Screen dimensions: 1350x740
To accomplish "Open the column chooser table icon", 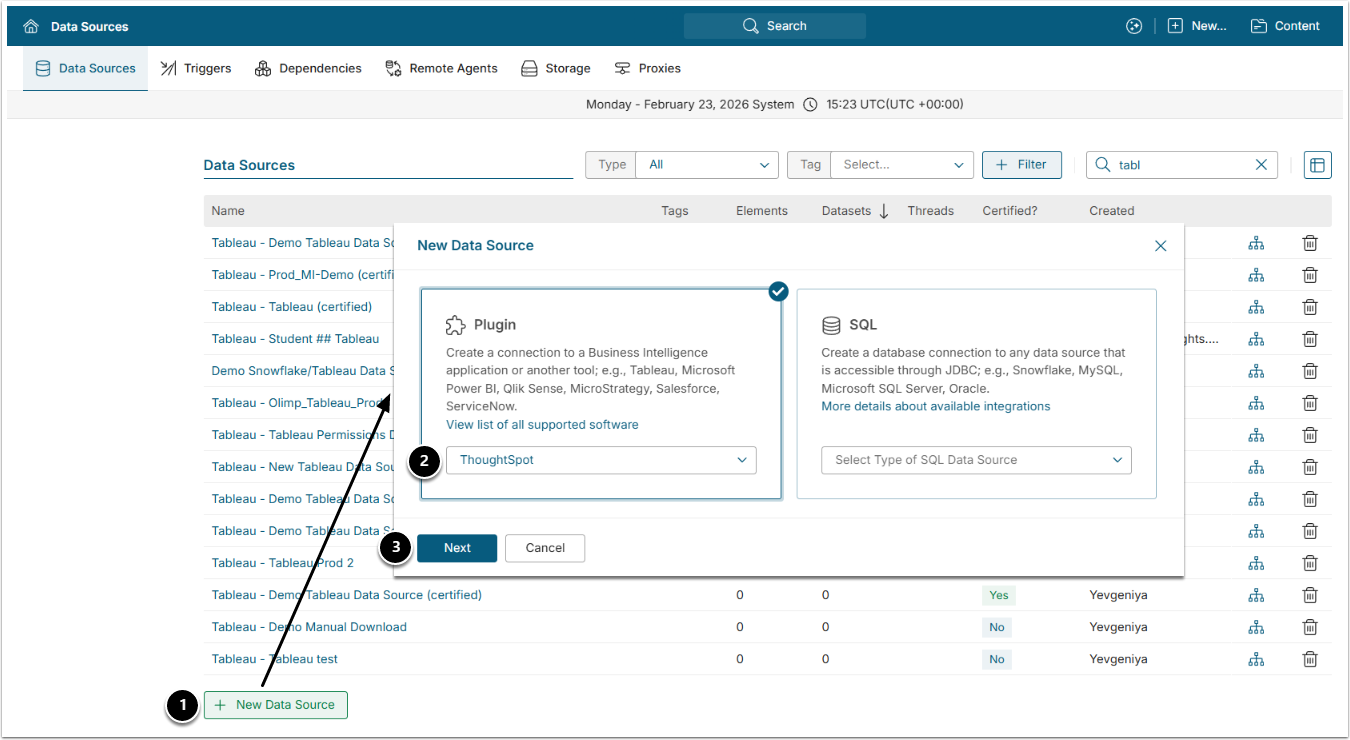I will (1317, 165).
